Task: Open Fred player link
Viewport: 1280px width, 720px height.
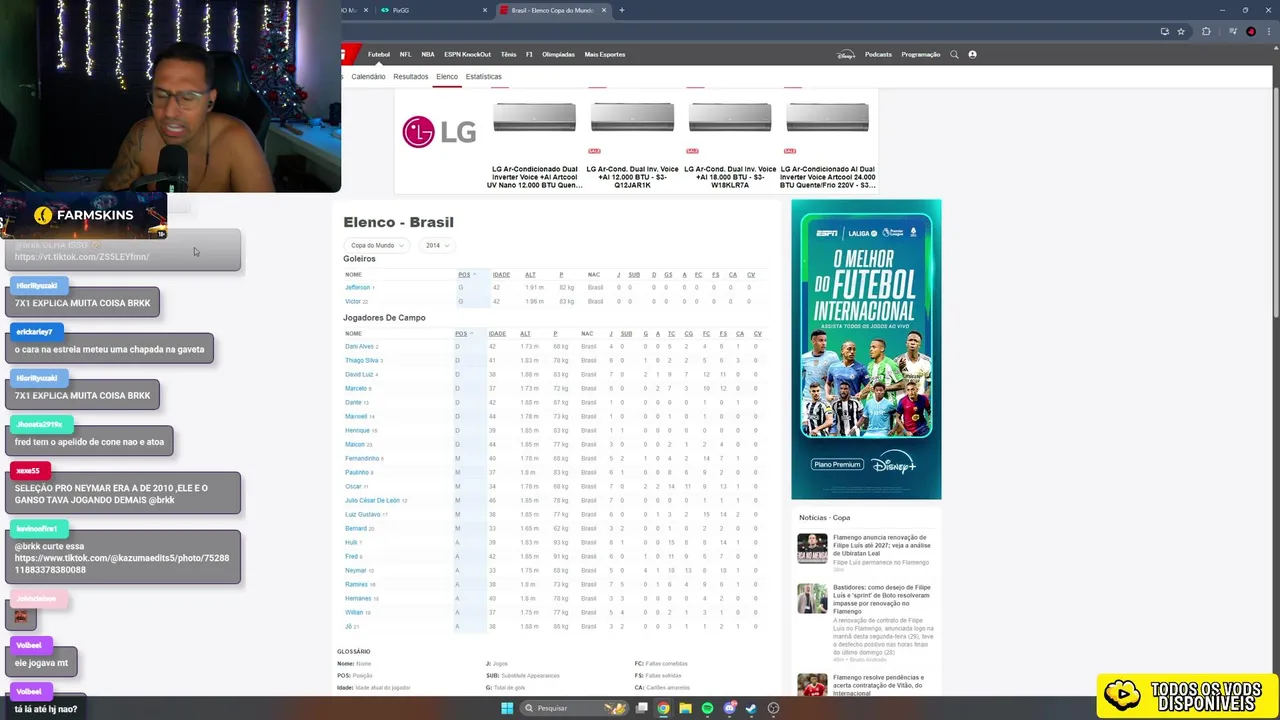Action: [x=351, y=556]
